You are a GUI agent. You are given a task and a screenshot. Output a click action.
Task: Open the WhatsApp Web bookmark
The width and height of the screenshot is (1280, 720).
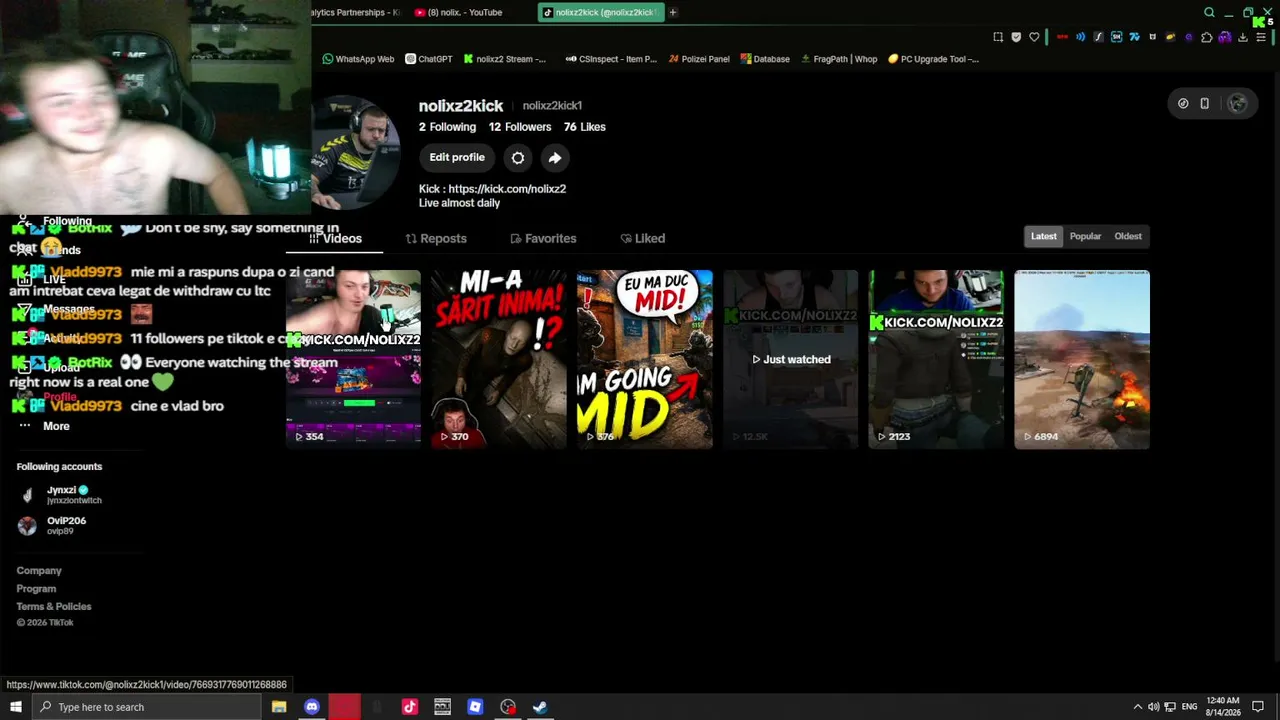[x=358, y=59]
